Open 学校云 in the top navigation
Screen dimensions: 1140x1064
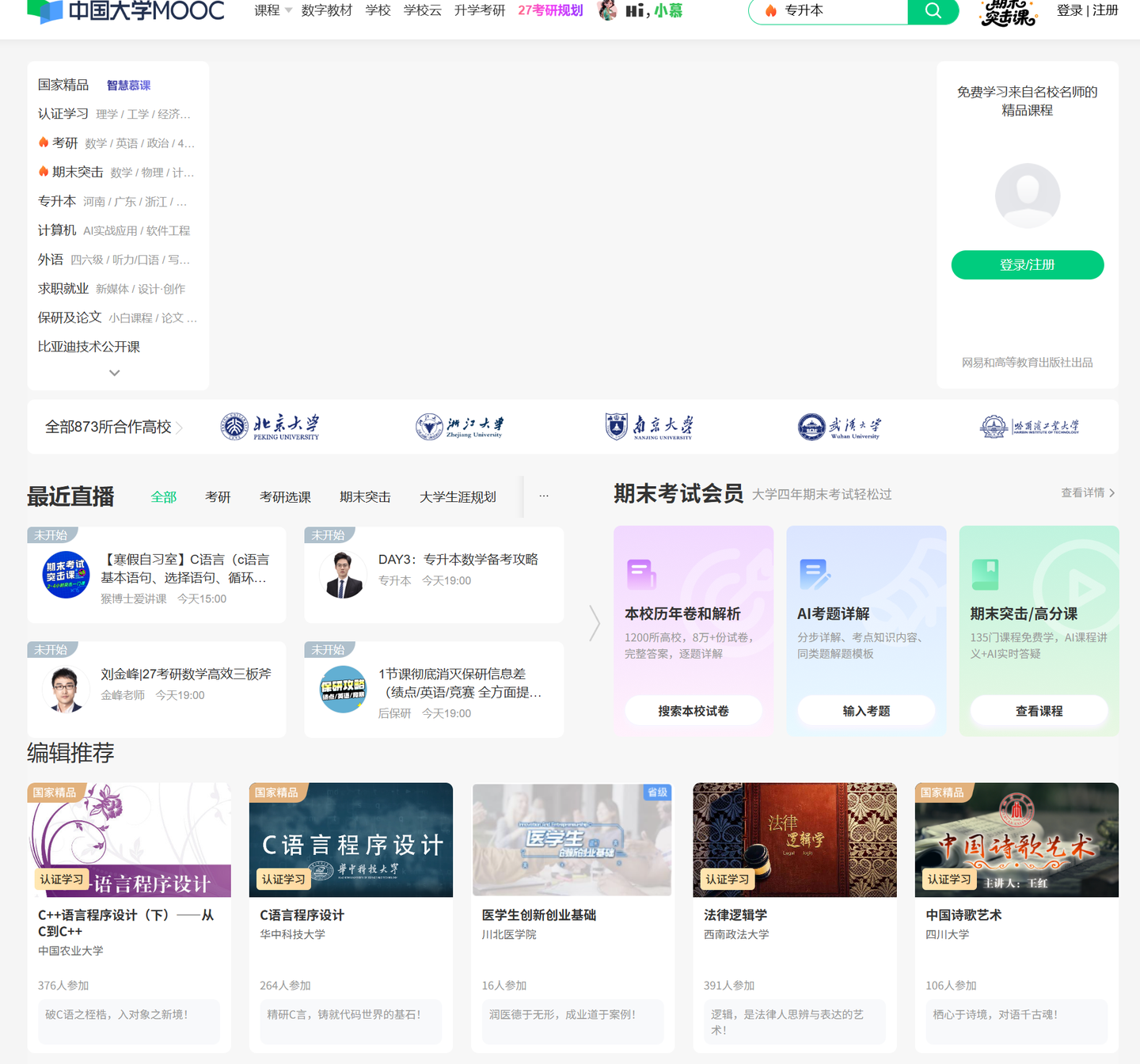coord(422,10)
